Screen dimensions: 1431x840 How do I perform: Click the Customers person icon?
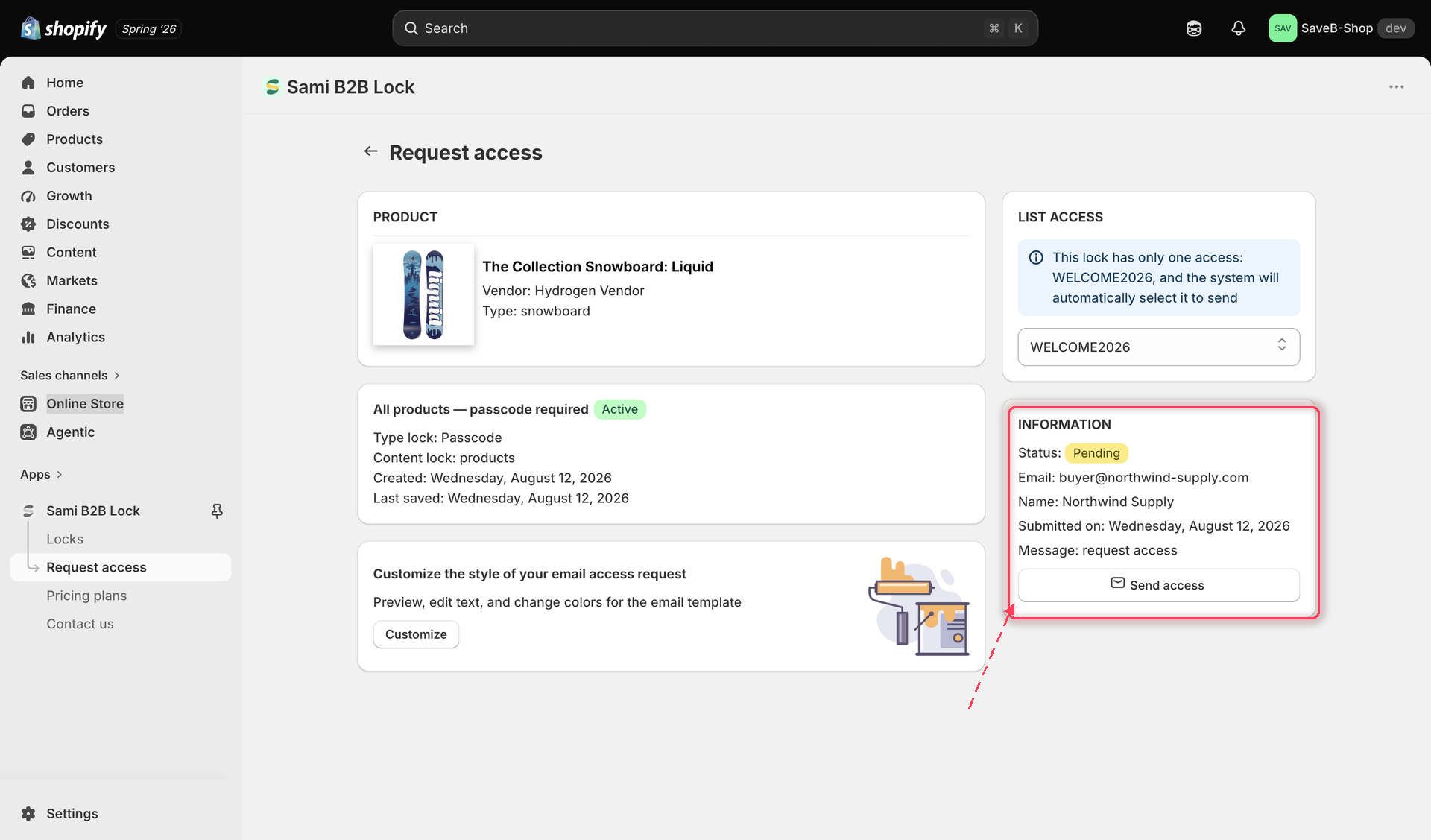point(28,168)
